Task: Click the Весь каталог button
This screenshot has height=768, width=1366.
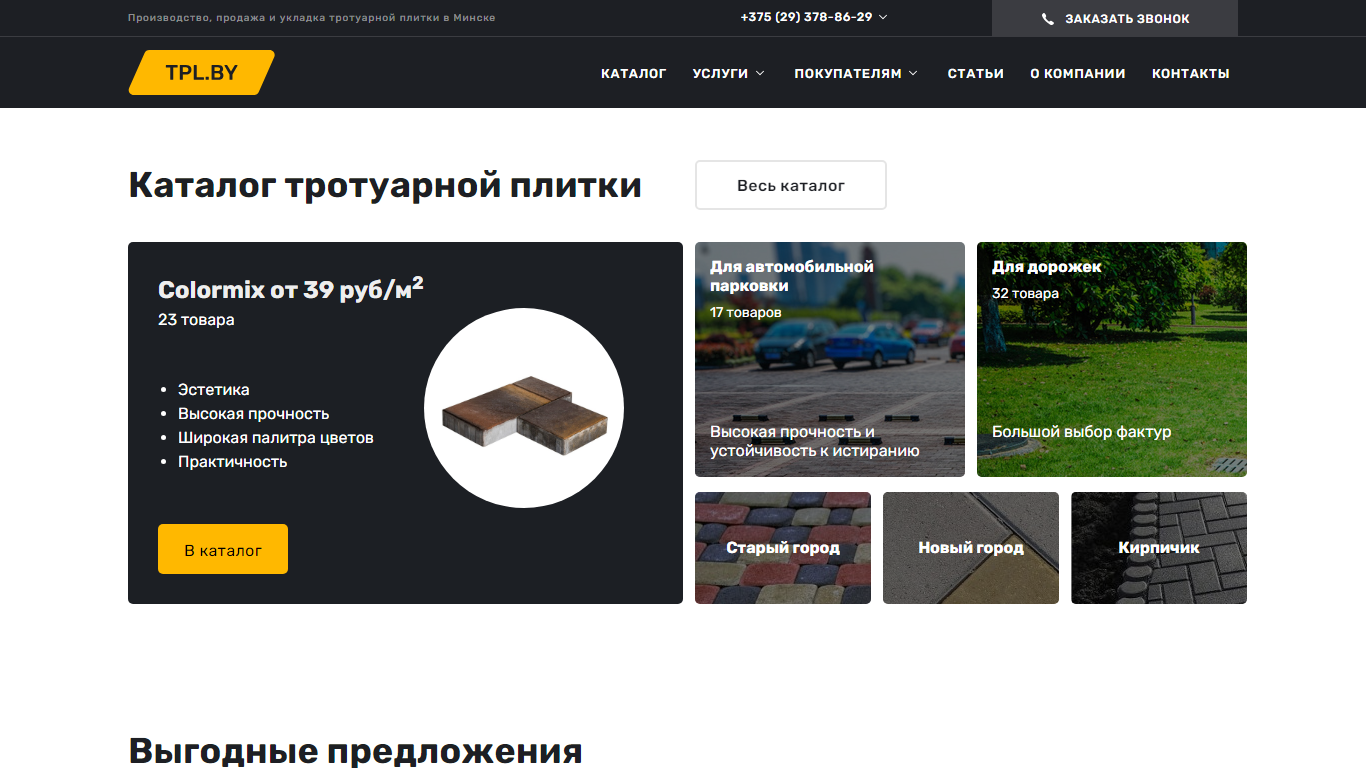Action: (791, 185)
